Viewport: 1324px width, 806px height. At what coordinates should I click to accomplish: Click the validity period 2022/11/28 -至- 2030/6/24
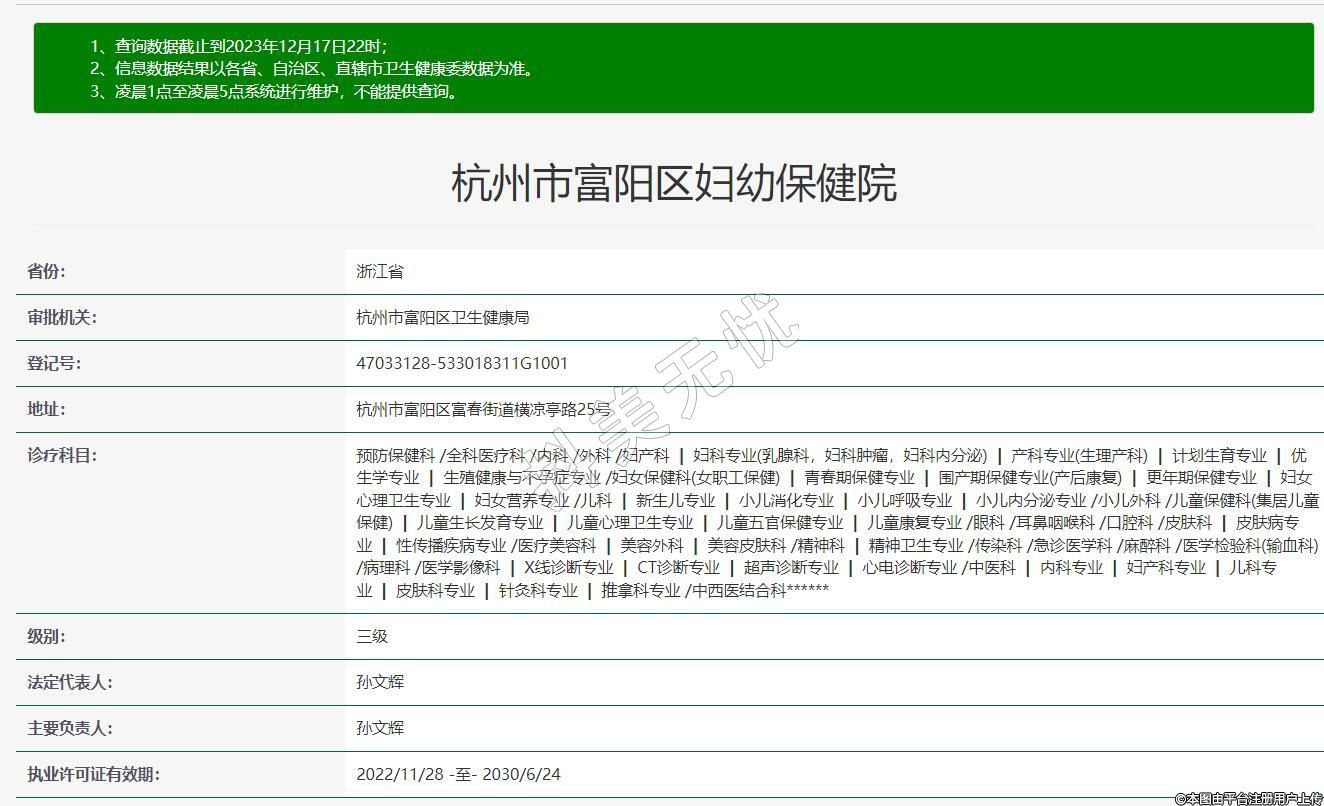coord(458,774)
